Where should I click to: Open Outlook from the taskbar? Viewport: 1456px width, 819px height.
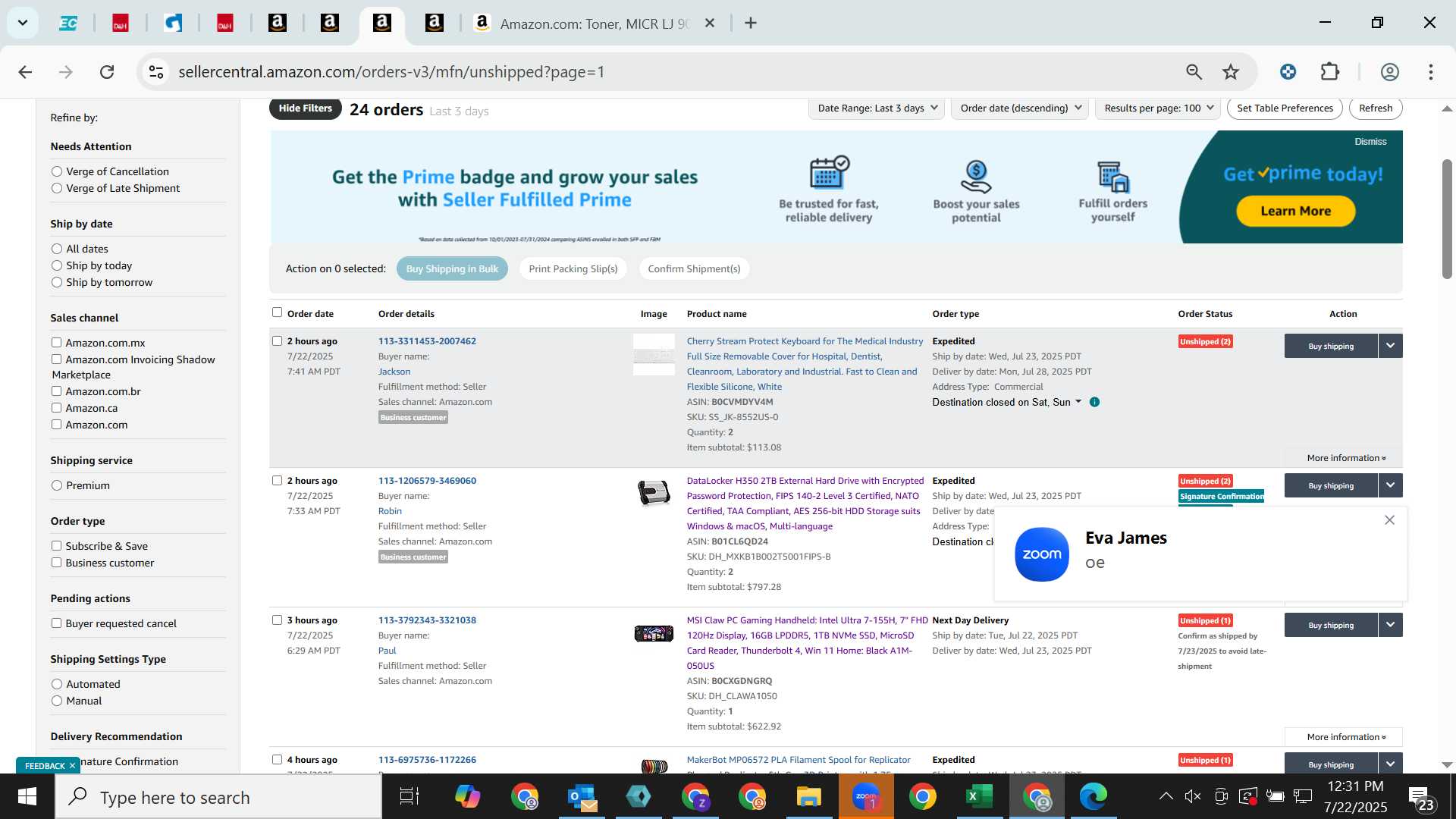tap(582, 797)
